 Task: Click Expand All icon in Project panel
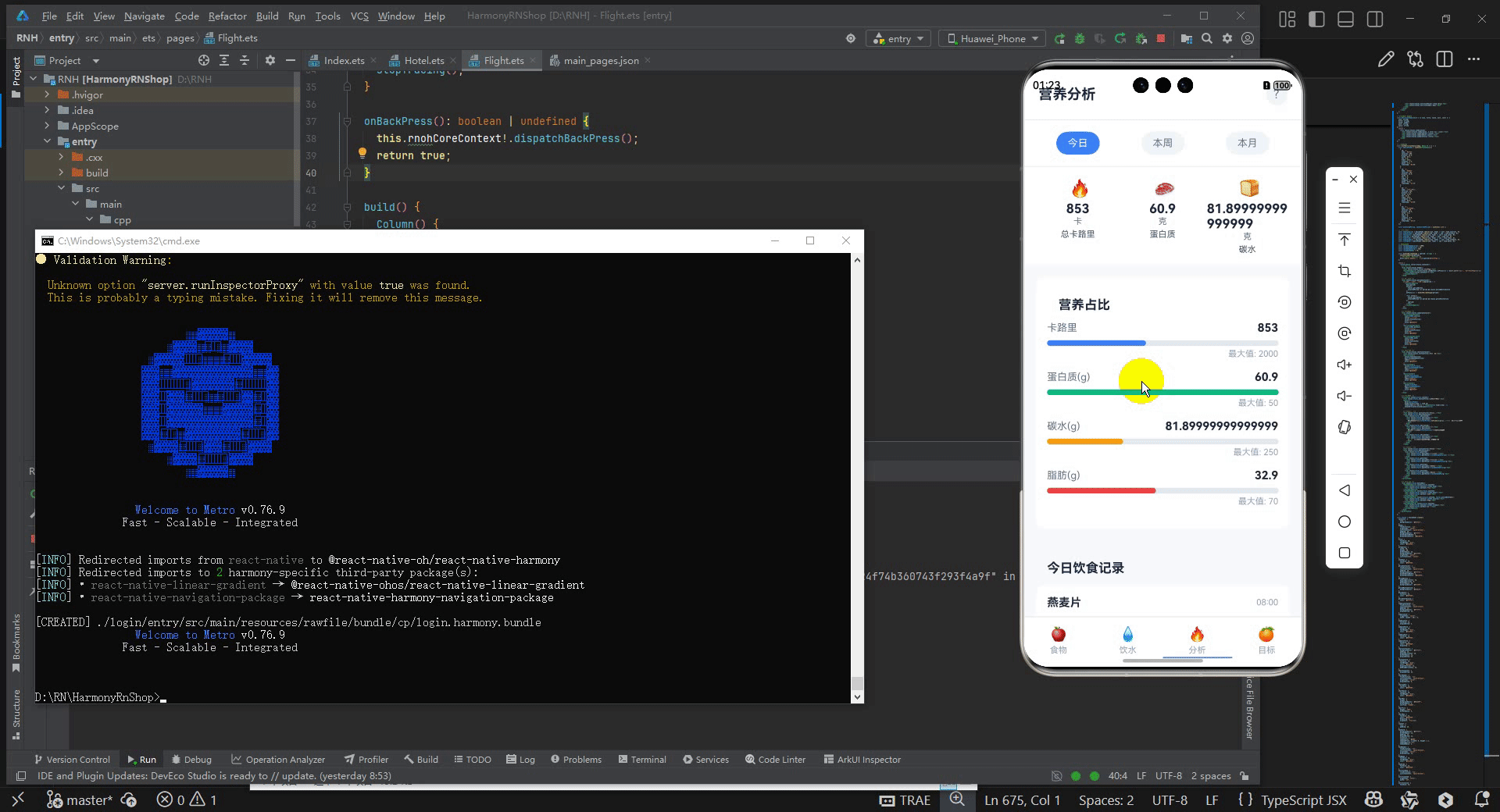tap(224, 60)
